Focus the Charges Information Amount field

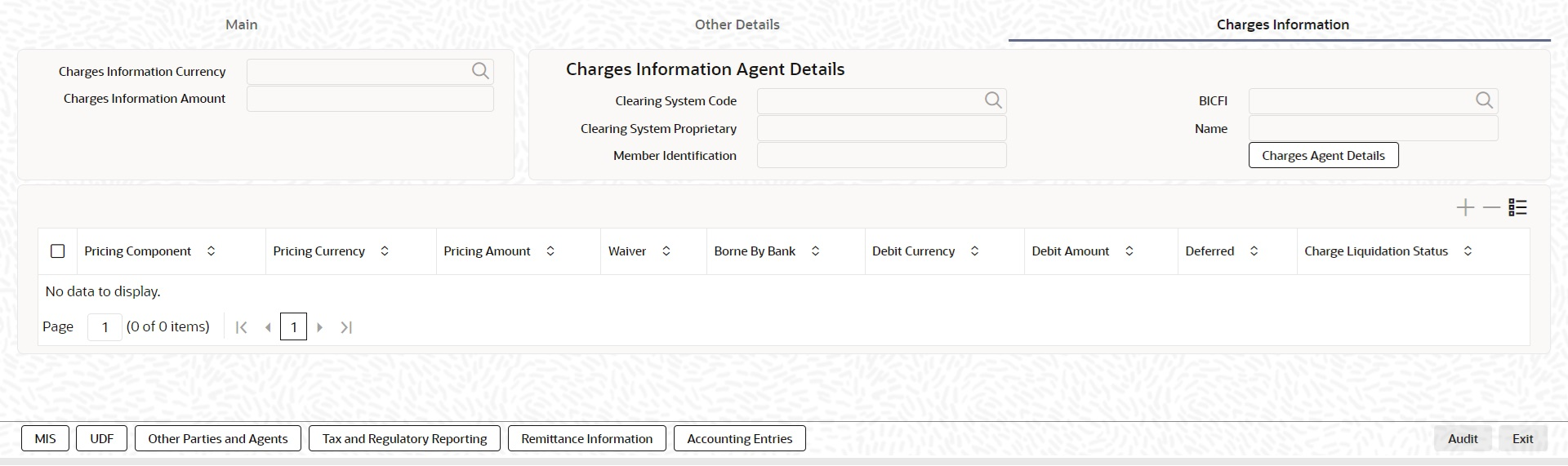(x=370, y=99)
